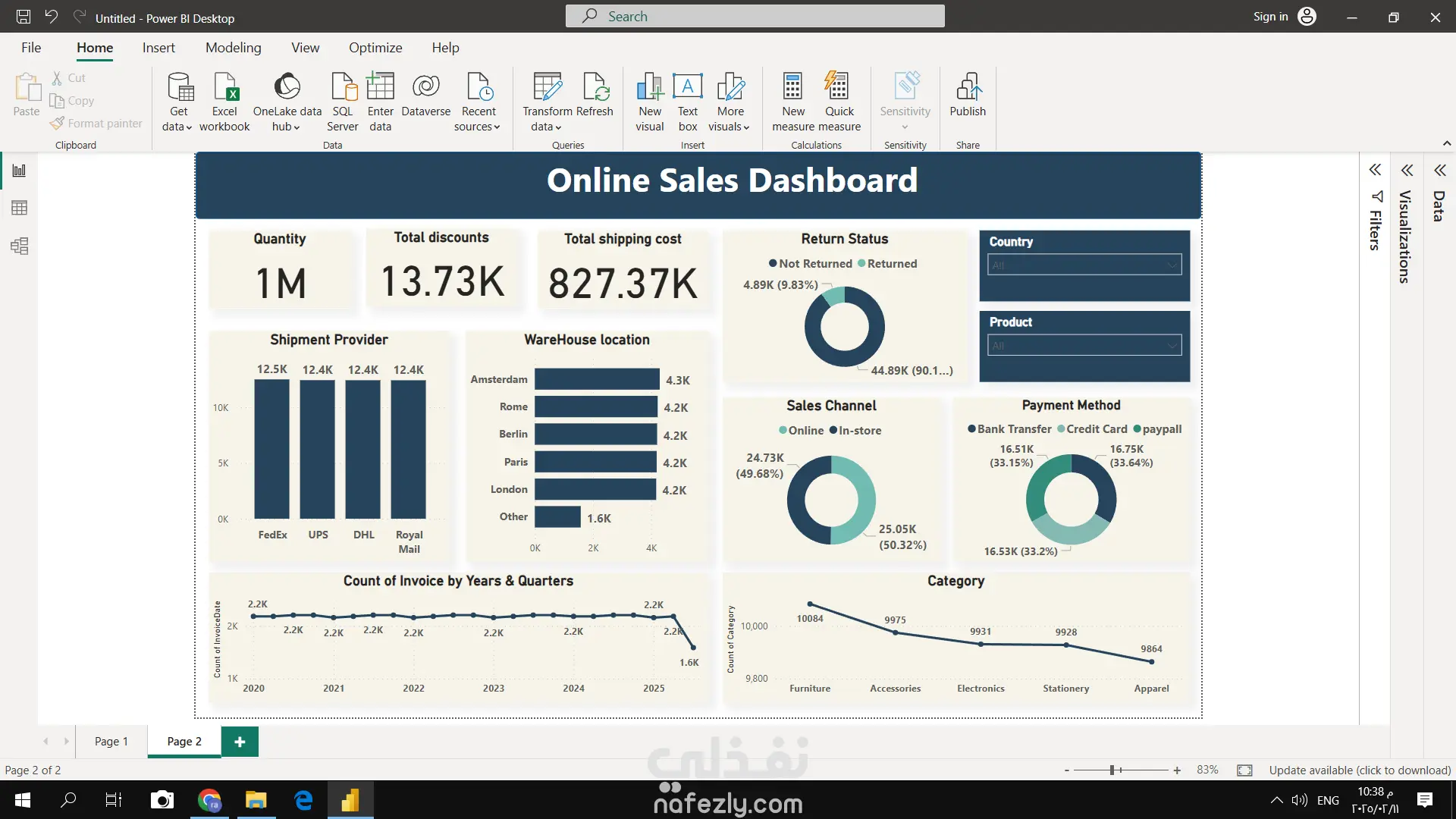This screenshot has height=819, width=1456.
Task: Click the Sign in button
Action: (1270, 17)
